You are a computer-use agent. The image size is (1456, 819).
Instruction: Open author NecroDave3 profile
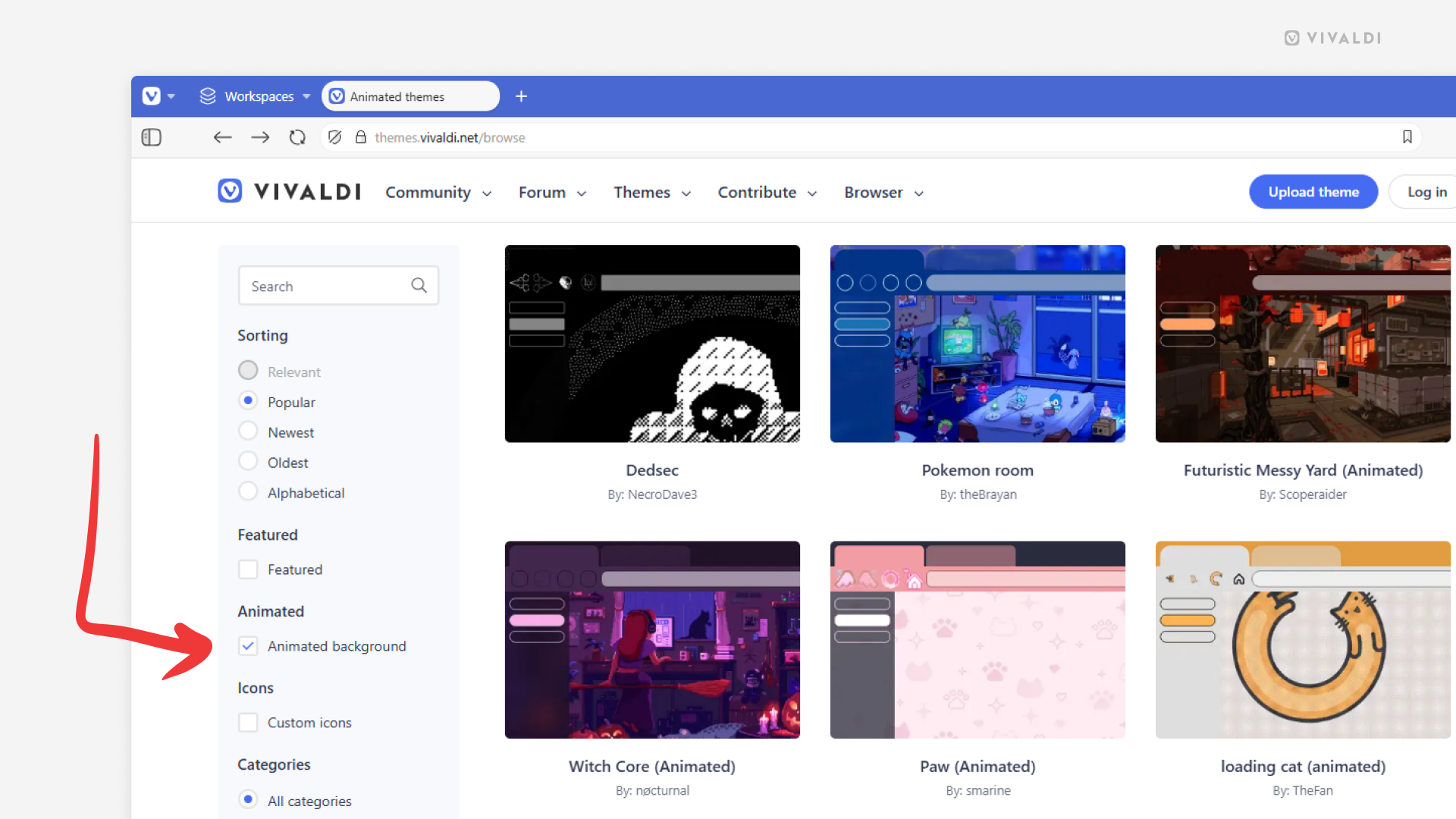click(x=662, y=494)
